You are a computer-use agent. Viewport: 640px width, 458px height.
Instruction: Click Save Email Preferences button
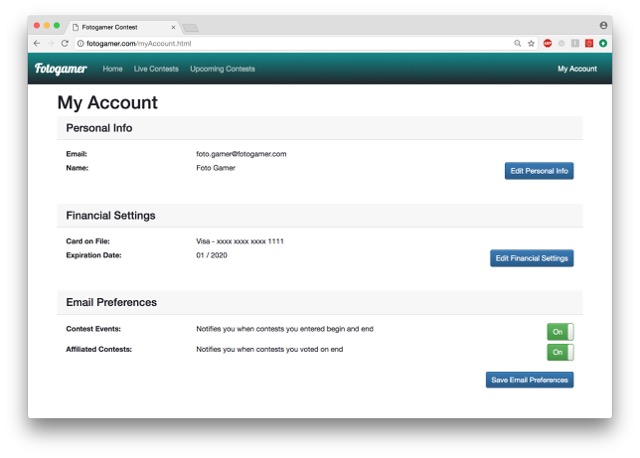pyautogui.click(x=530, y=380)
